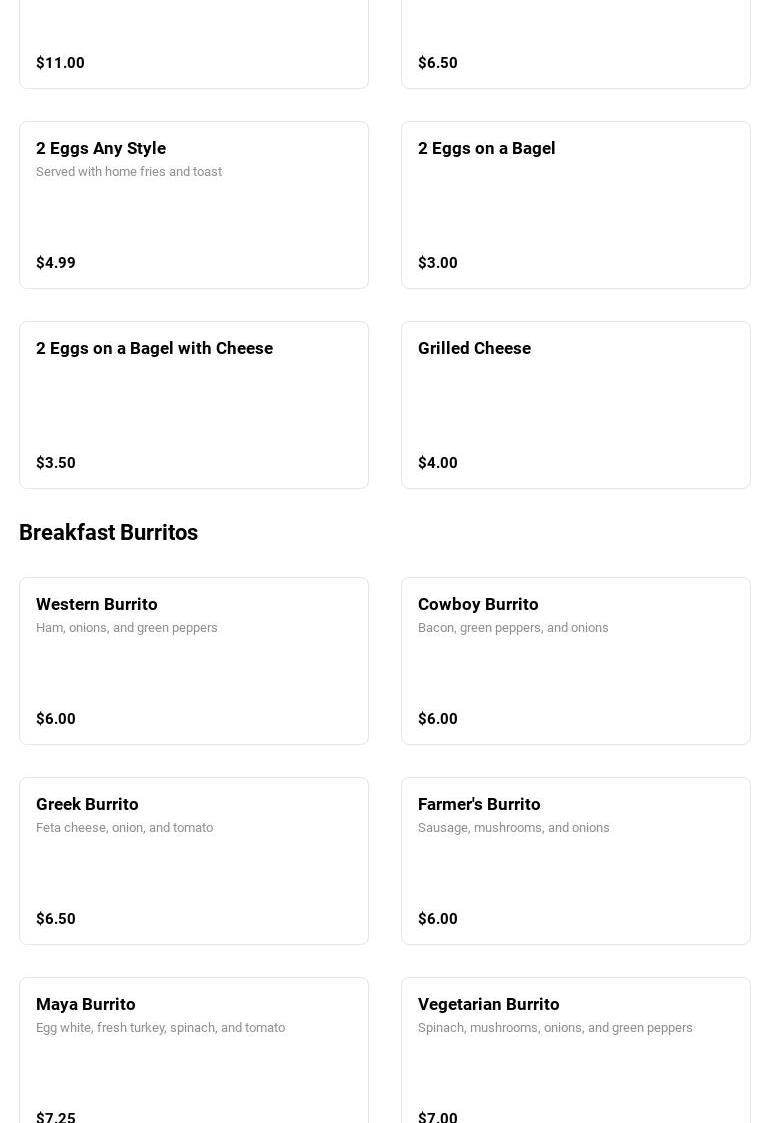Pick the Greek Burrito item
The image size is (770, 1123).
pos(194,861)
